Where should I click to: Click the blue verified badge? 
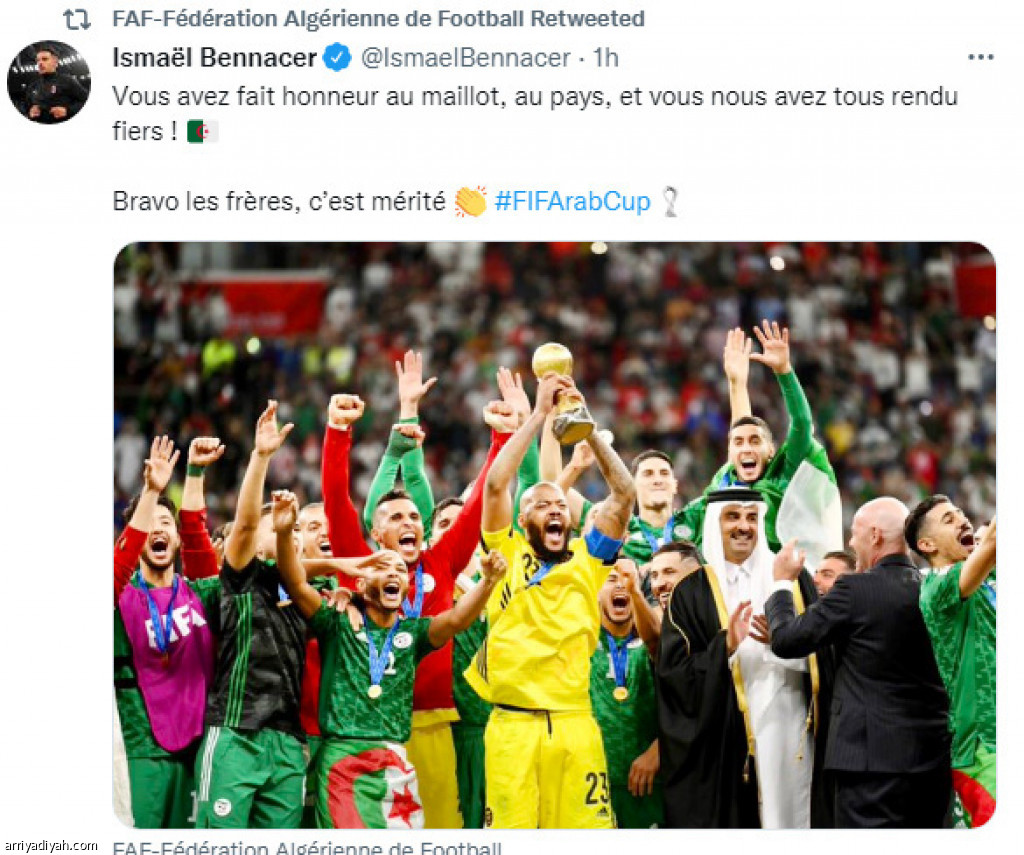click(x=337, y=57)
